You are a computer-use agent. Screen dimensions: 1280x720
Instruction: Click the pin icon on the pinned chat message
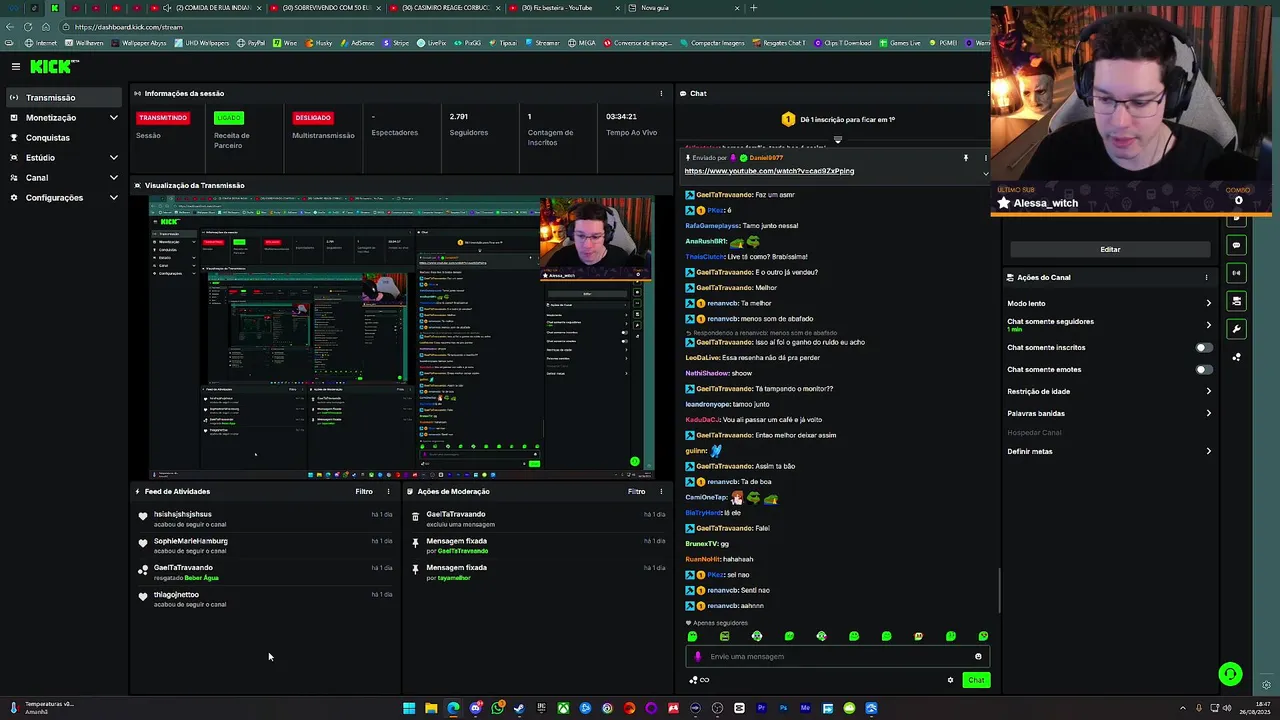(966, 158)
